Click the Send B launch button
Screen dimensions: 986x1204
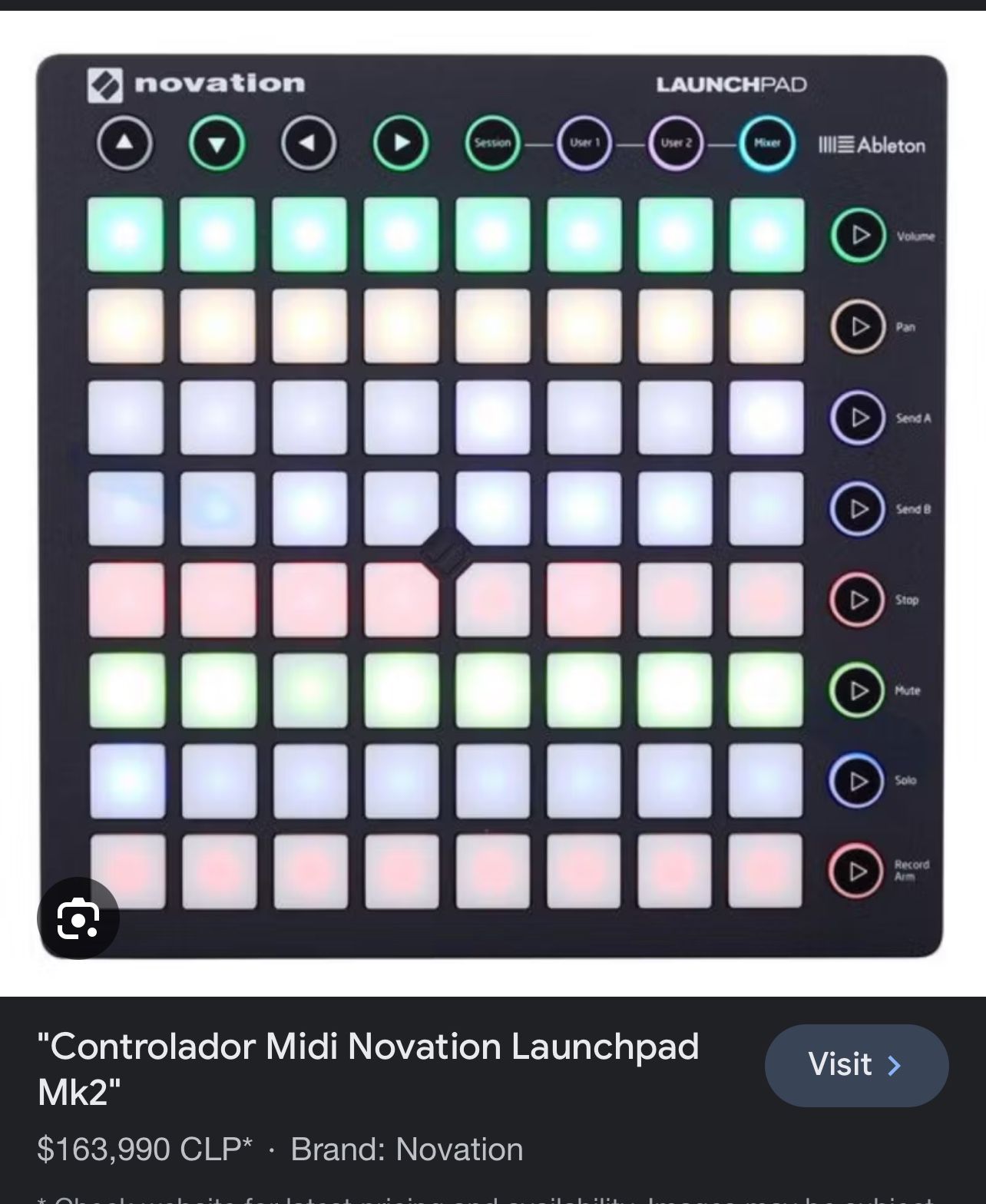click(x=858, y=508)
